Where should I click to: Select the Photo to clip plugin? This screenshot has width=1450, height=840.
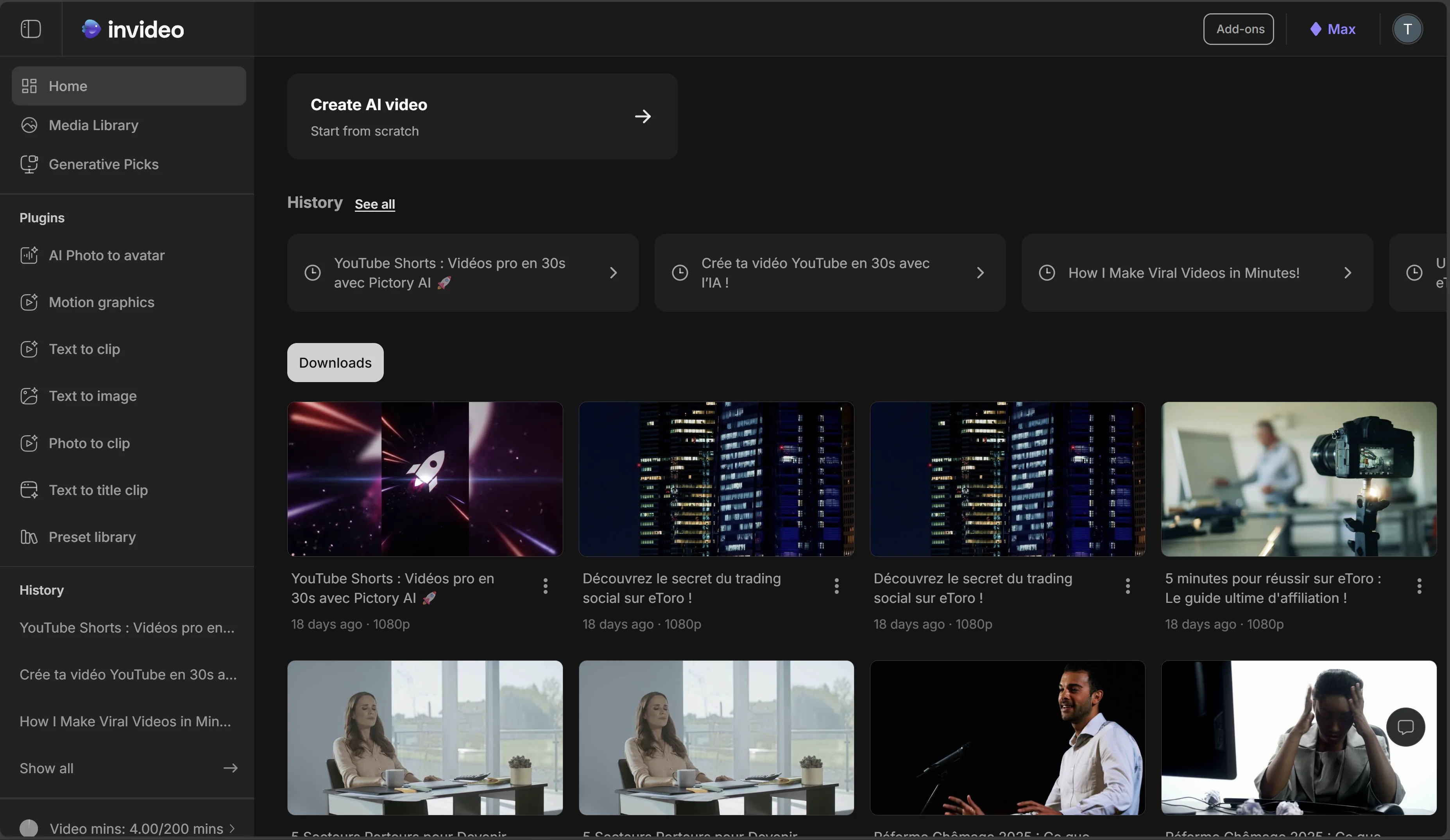(89, 443)
